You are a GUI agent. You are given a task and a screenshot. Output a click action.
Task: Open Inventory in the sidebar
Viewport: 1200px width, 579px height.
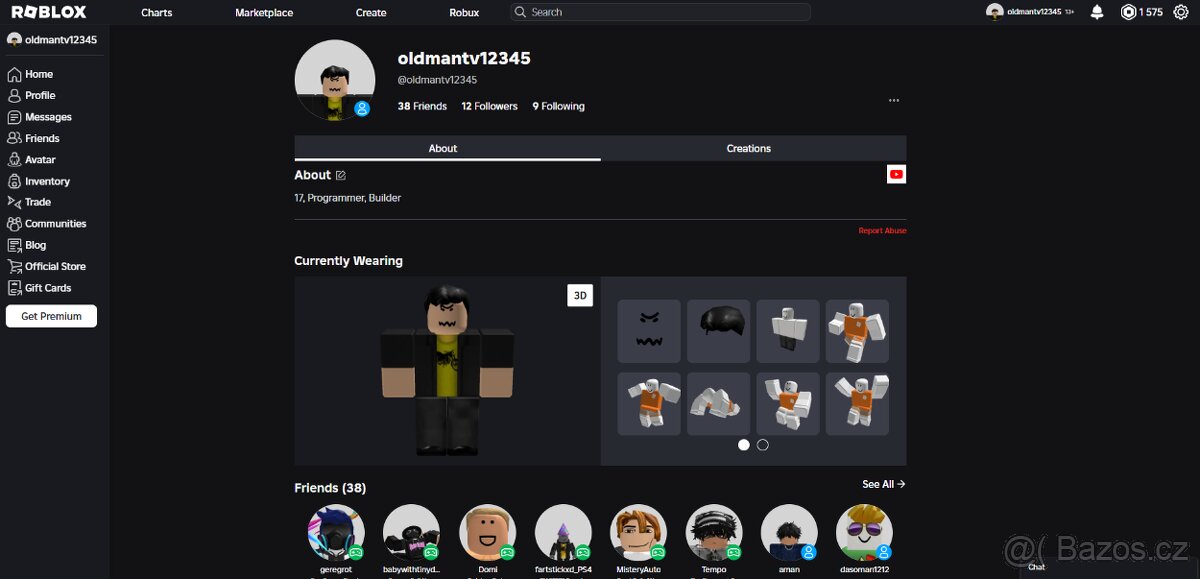[39, 181]
